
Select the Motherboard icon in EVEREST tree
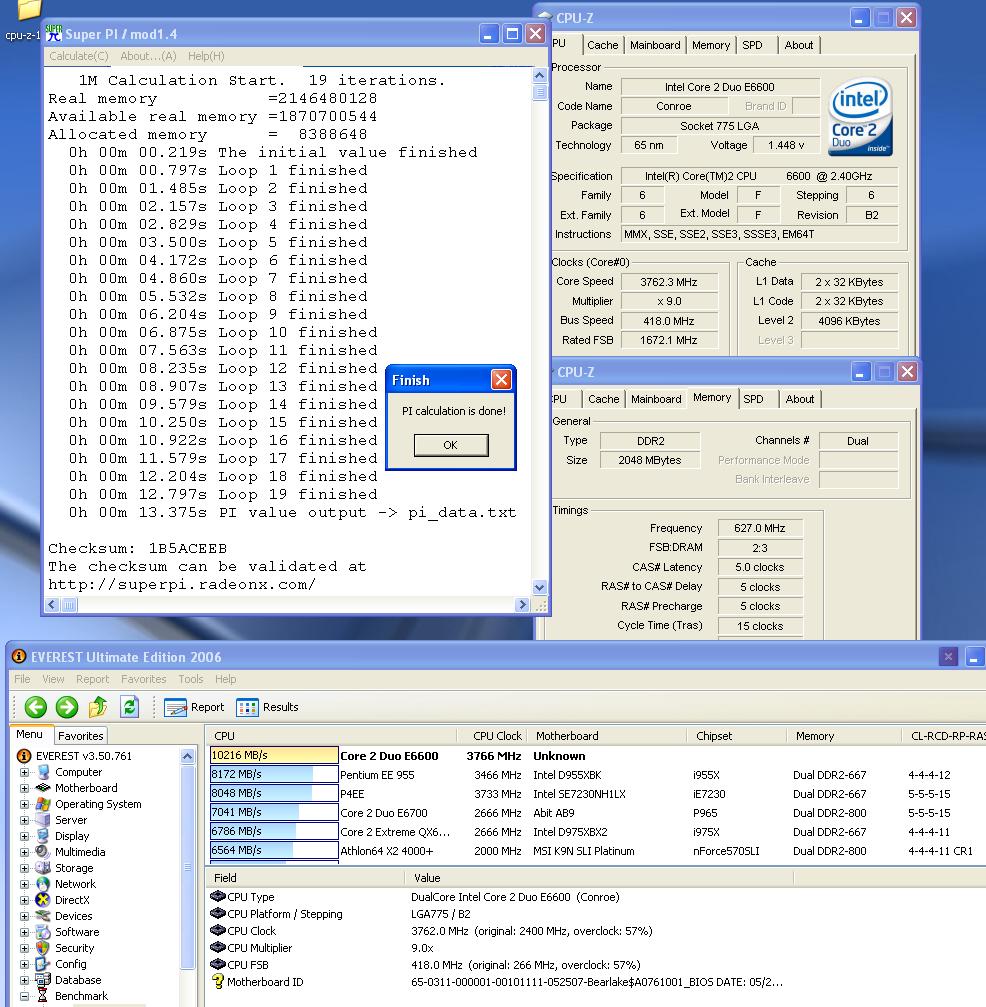coord(43,788)
